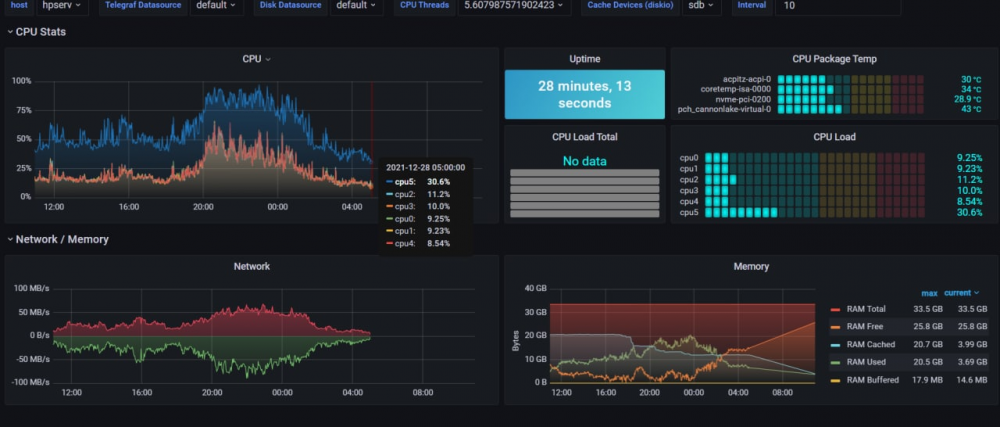Toggle RAM Buffered series in legend
The image size is (1000, 427).
pyautogui.click(x=872, y=380)
